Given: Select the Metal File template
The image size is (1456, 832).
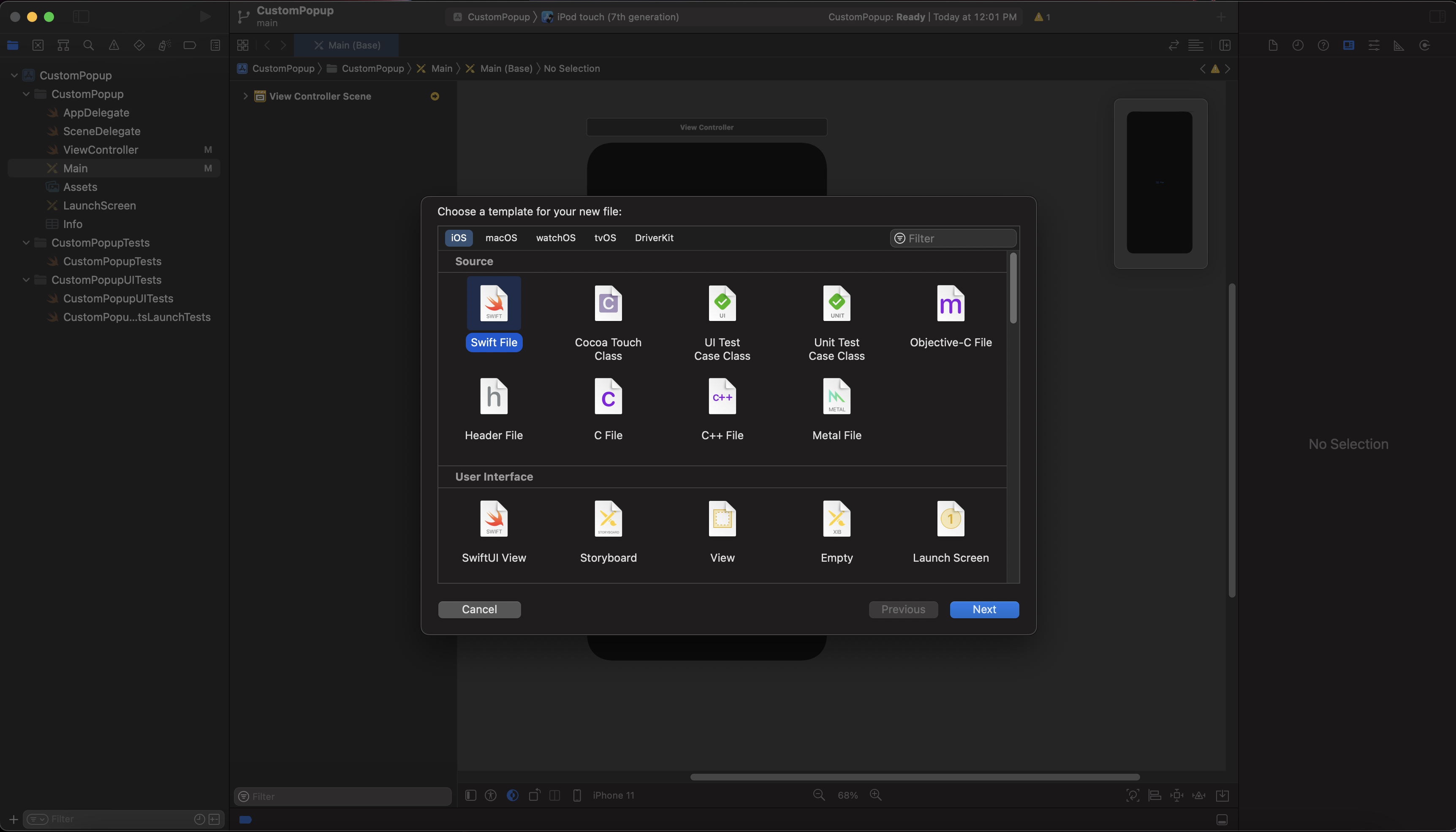Looking at the screenshot, I should [x=836, y=410].
